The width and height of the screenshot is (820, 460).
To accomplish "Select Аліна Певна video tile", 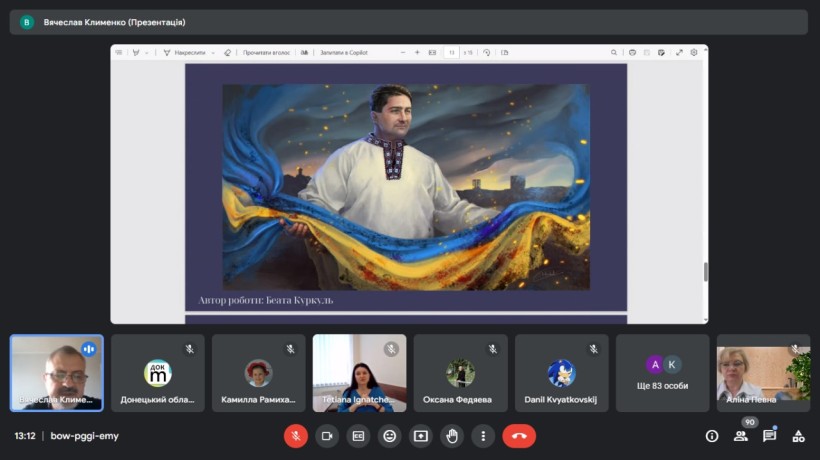I will point(763,373).
